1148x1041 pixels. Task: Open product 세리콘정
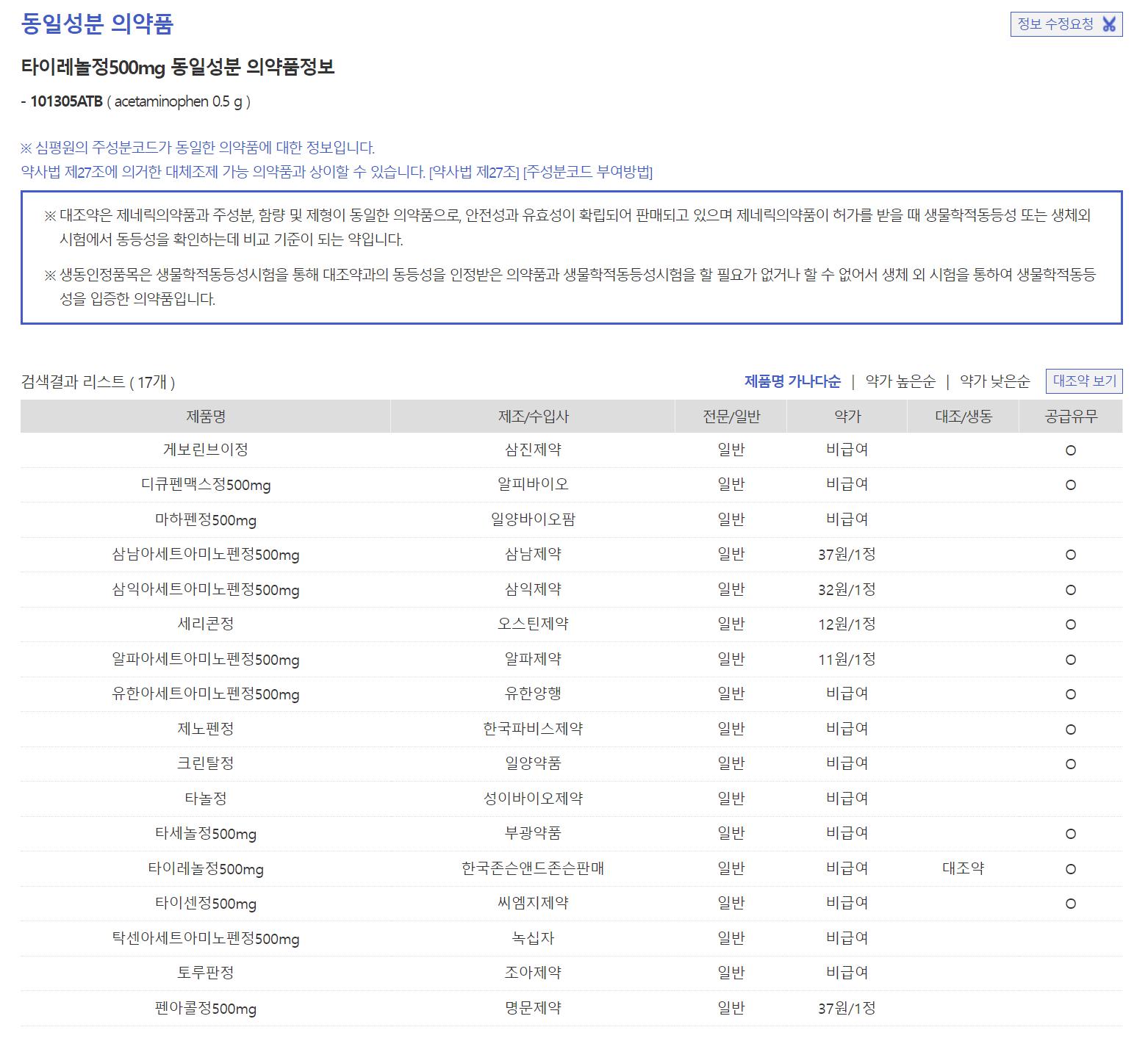point(206,624)
